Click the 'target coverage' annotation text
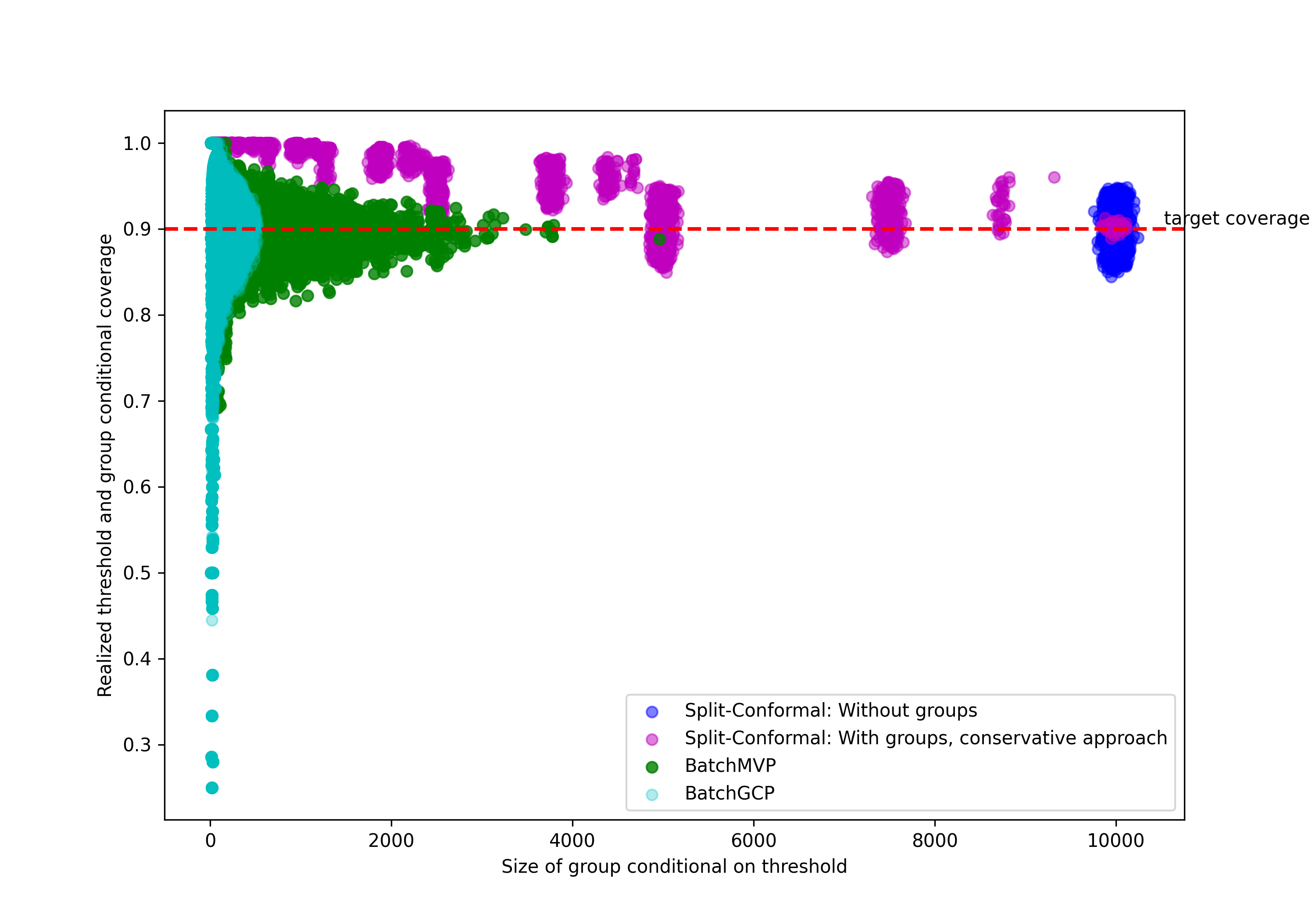This screenshot has width=1316, height=921. click(1236, 218)
